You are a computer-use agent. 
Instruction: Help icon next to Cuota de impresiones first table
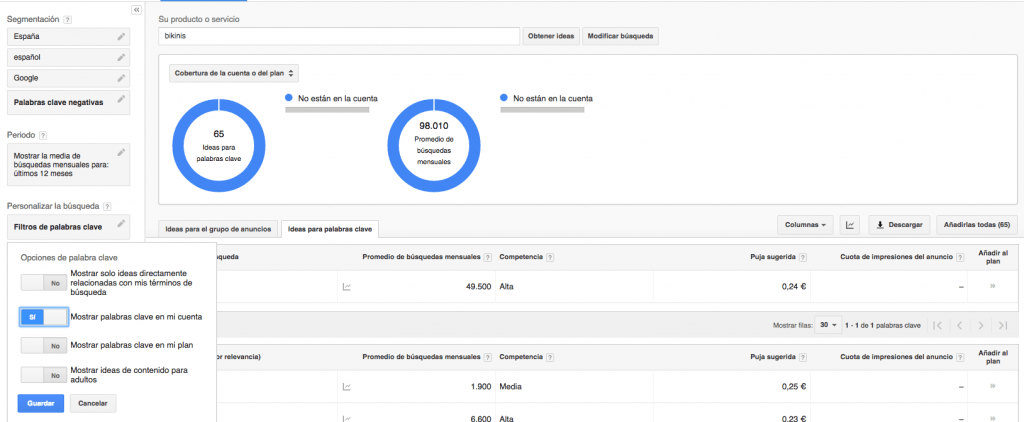[960, 257]
